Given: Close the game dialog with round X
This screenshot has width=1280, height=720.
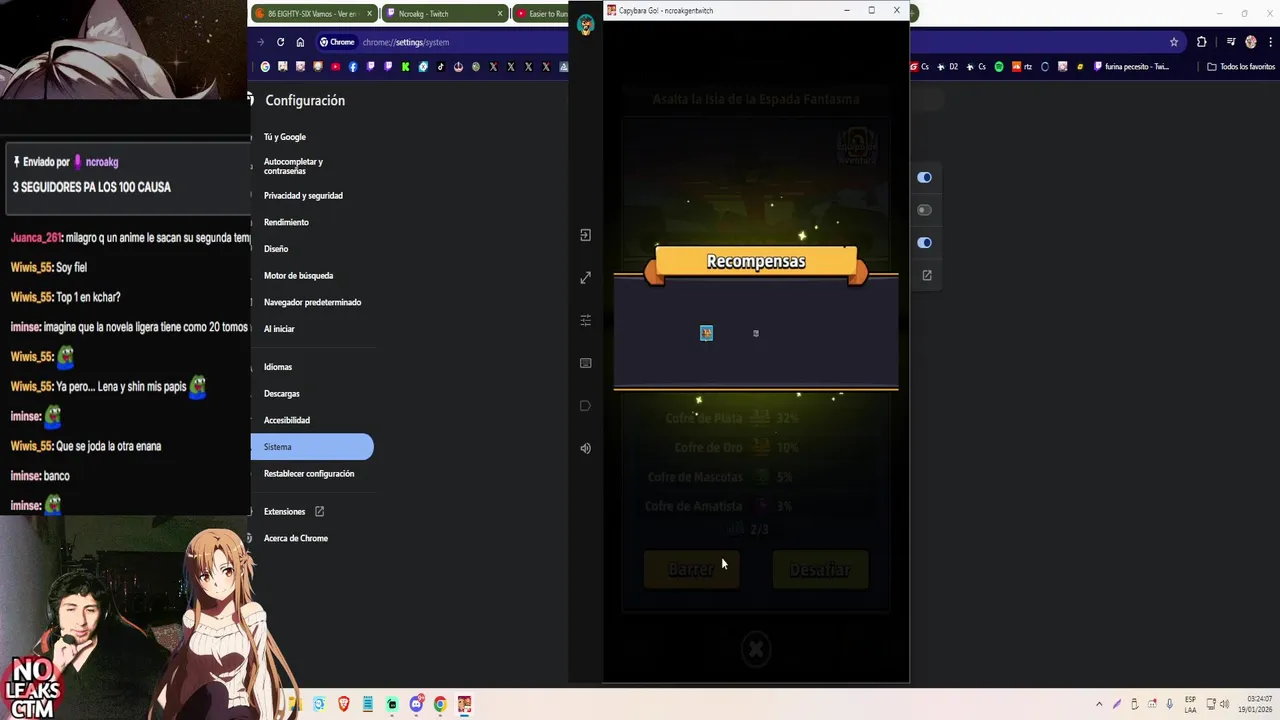Looking at the screenshot, I should tap(756, 650).
